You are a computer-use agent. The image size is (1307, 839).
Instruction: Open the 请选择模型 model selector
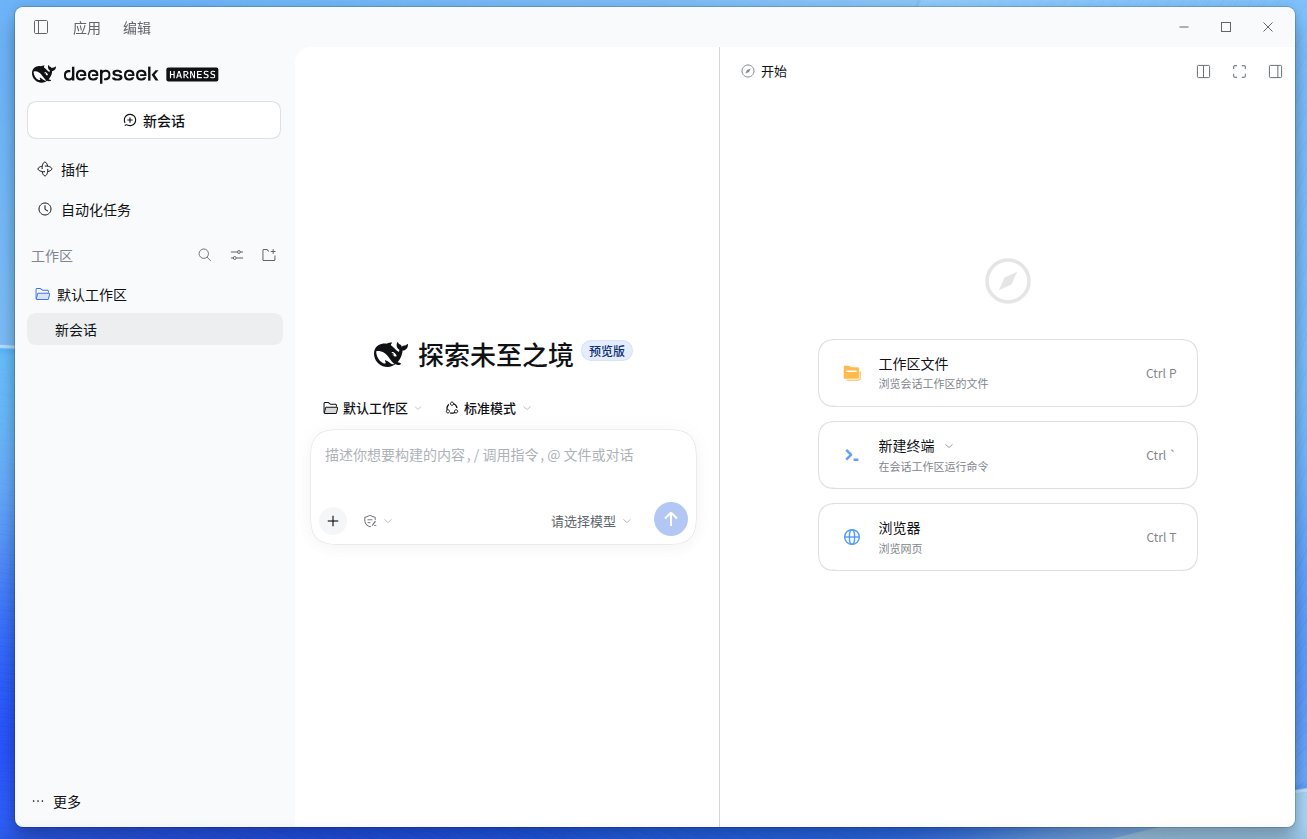coord(591,521)
